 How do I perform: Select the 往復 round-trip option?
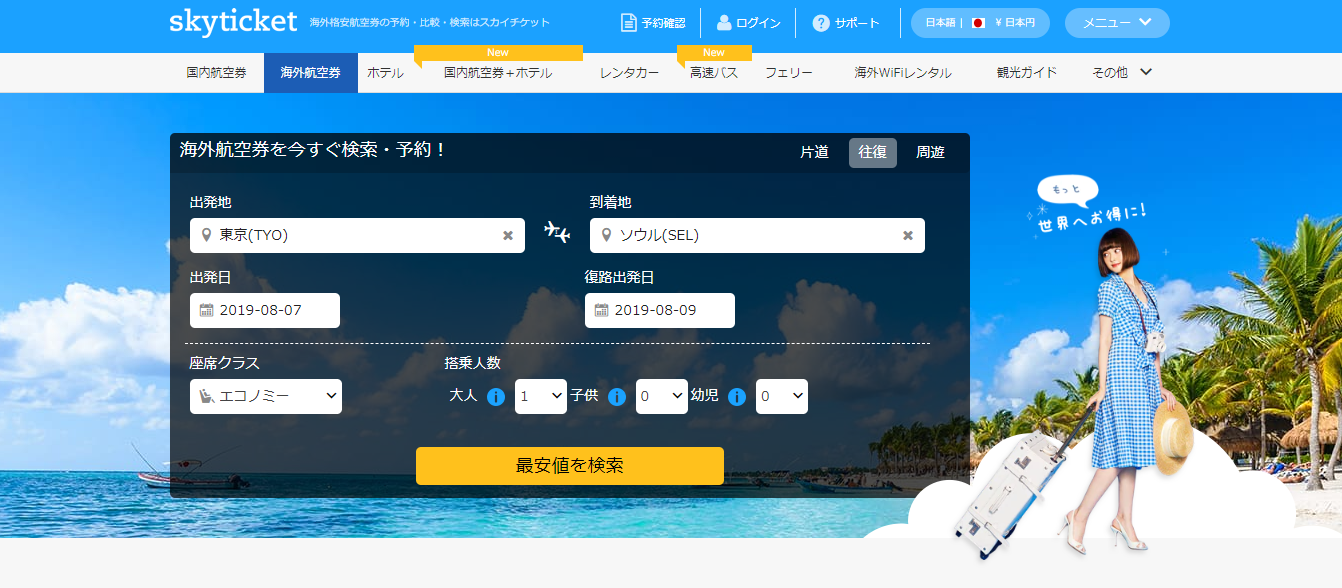[872, 153]
